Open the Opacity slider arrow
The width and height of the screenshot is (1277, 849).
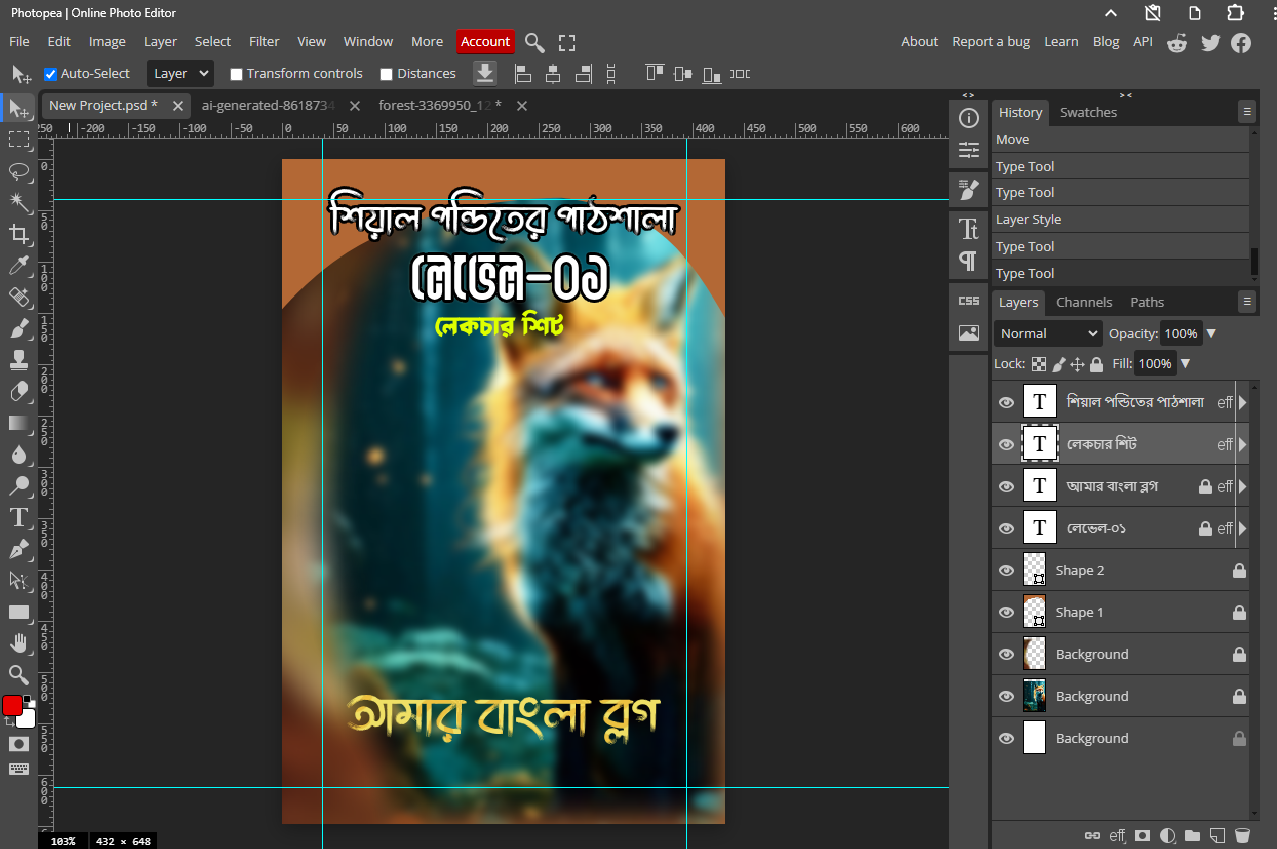pos(1211,333)
